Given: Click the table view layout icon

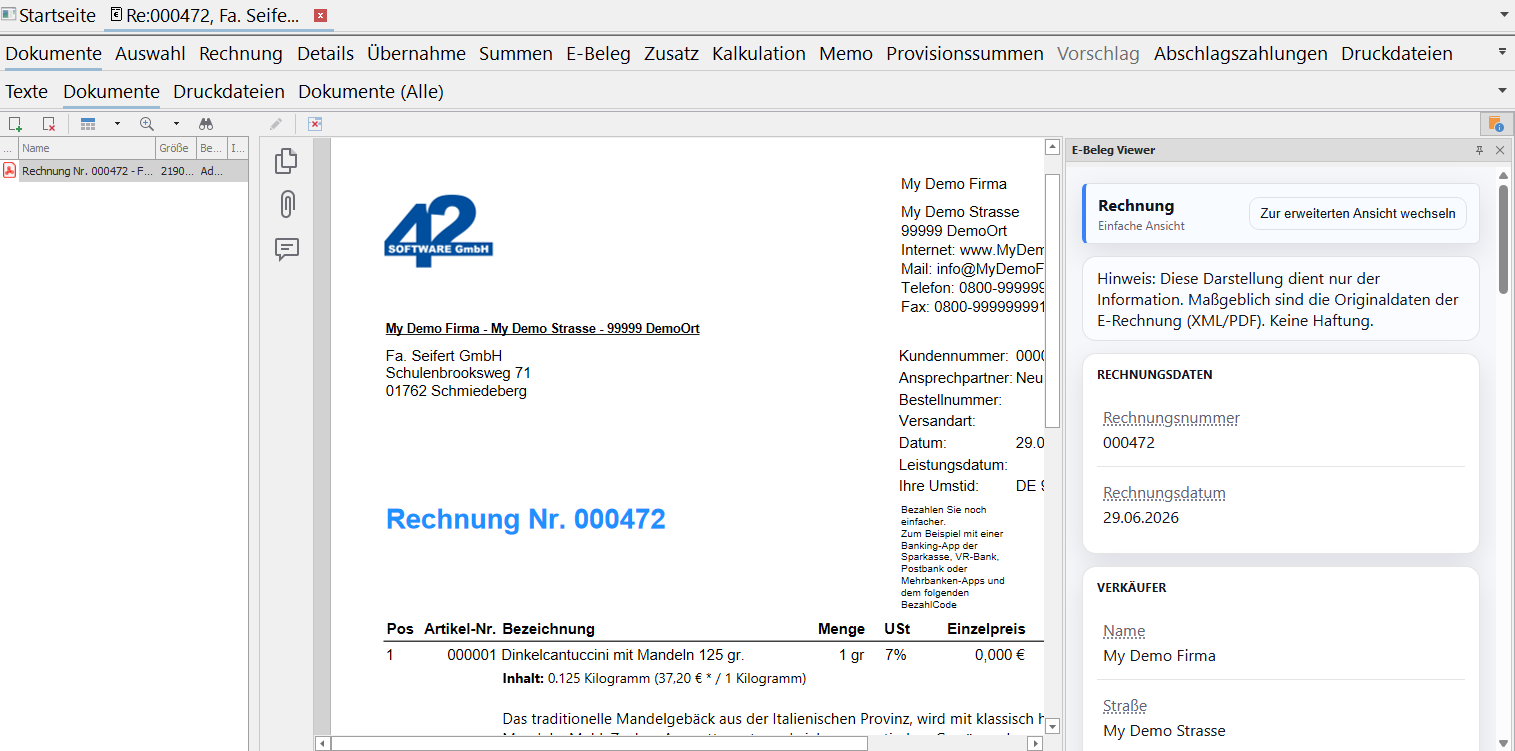Looking at the screenshot, I should (88, 124).
